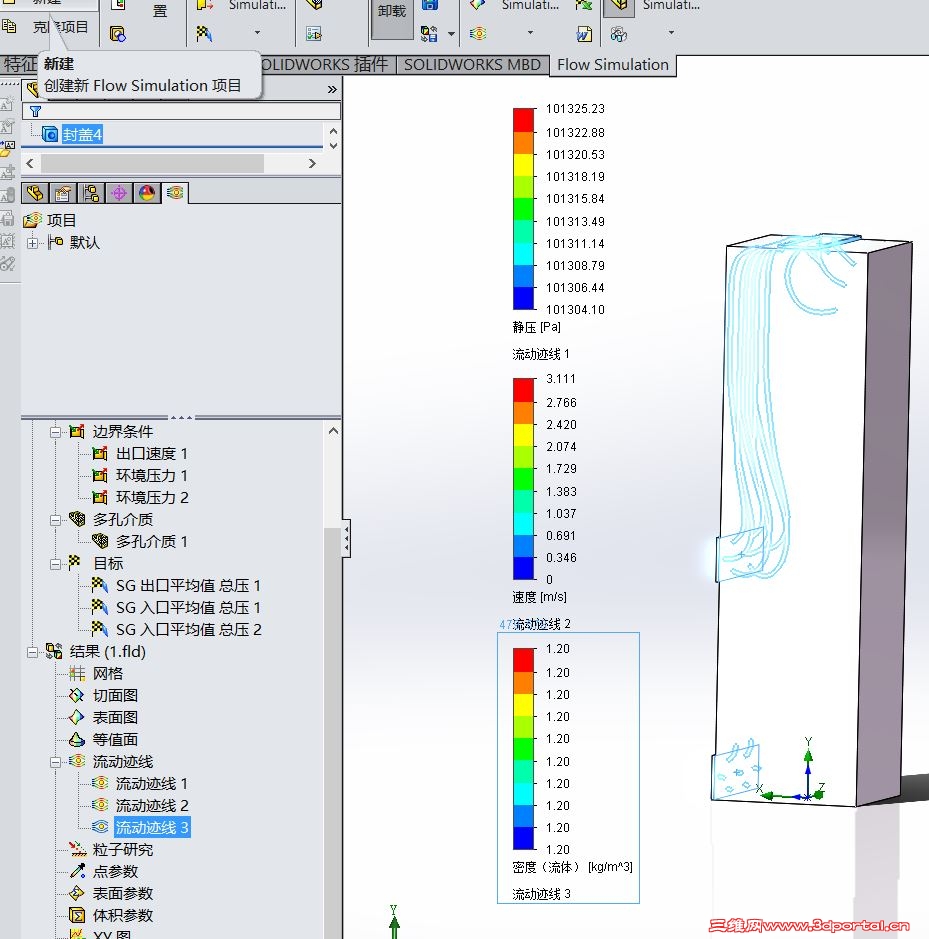Click the 等值面 isosurface icon
The width and height of the screenshot is (929, 939).
pos(77,740)
